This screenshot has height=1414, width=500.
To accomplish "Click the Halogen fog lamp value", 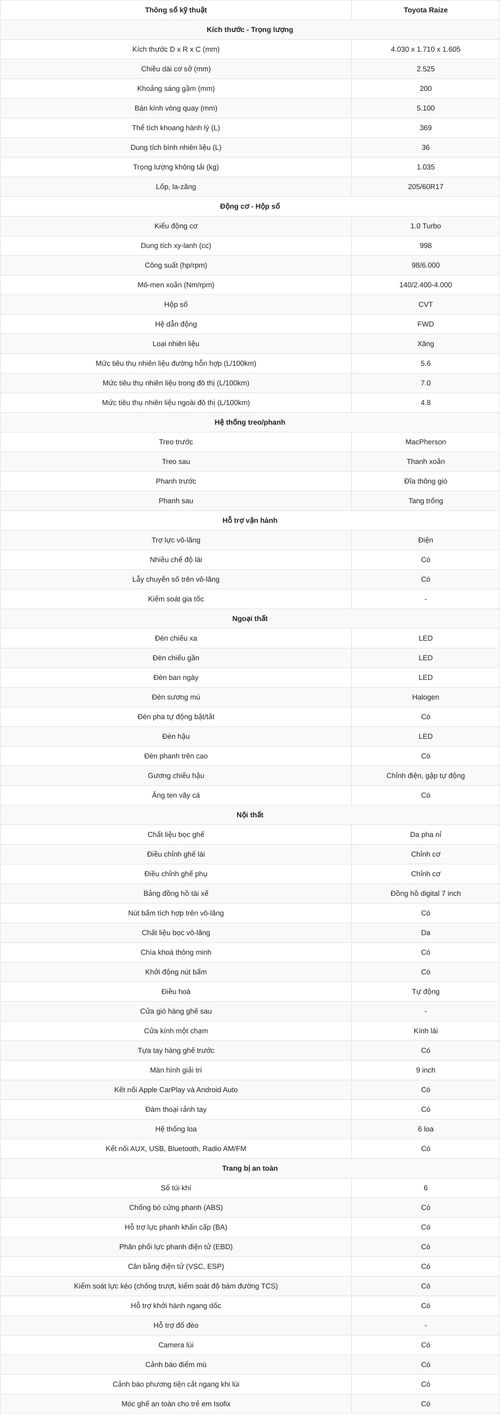I will pyautogui.click(x=425, y=696).
